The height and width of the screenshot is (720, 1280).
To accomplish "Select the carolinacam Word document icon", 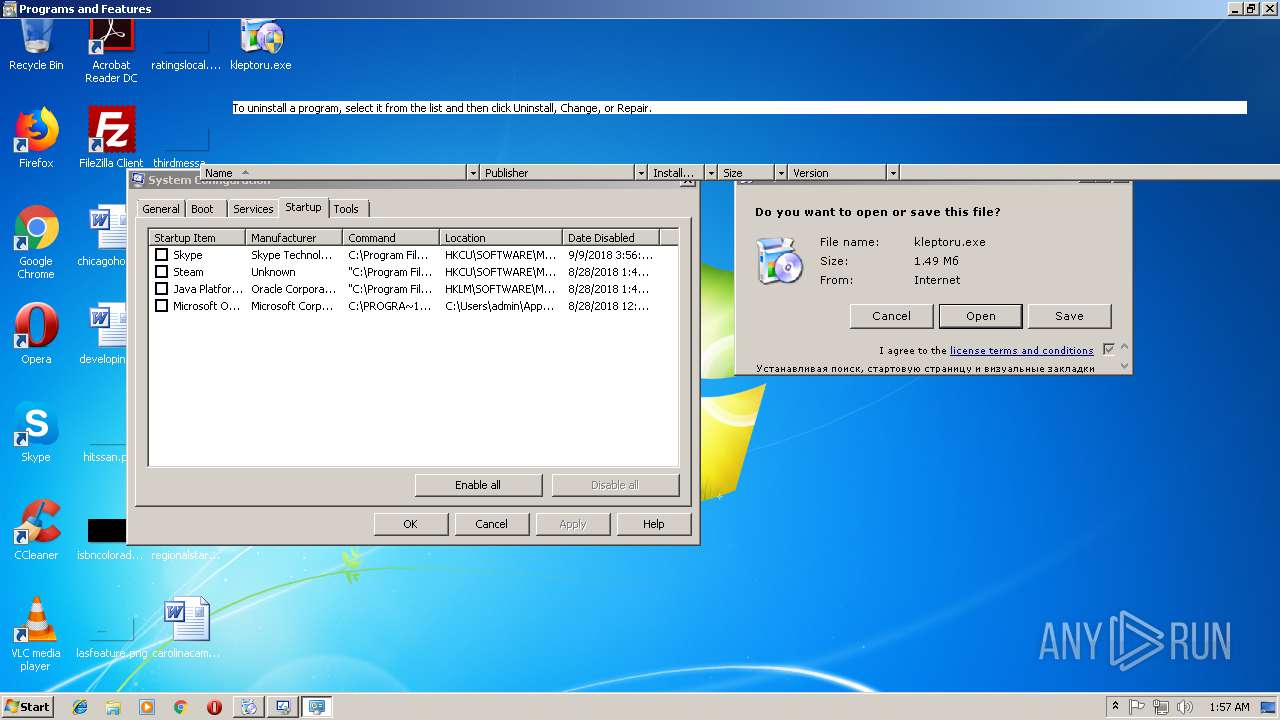I will tap(186, 628).
